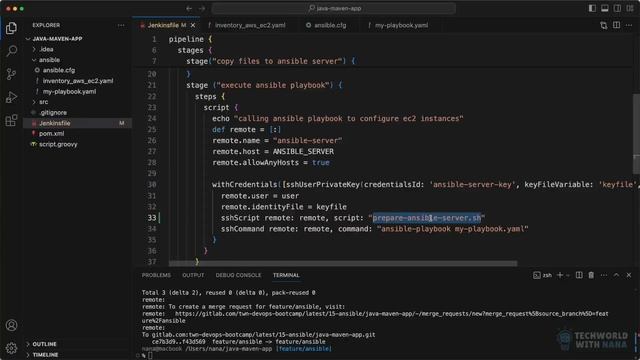This screenshot has height=360, width=640.
Task: Click the selected 'prepare-ansible-server.sh' string
Action: pyautogui.click(x=427, y=218)
